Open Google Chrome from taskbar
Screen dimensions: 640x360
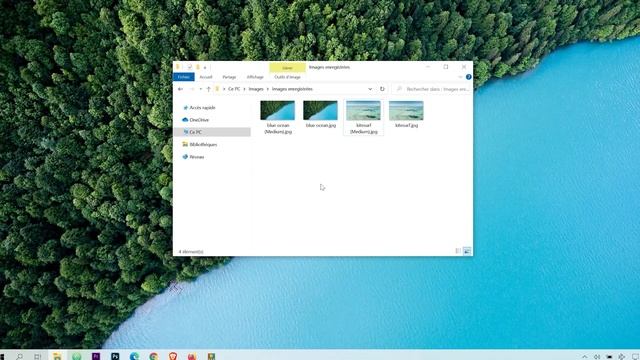(154, 356)
